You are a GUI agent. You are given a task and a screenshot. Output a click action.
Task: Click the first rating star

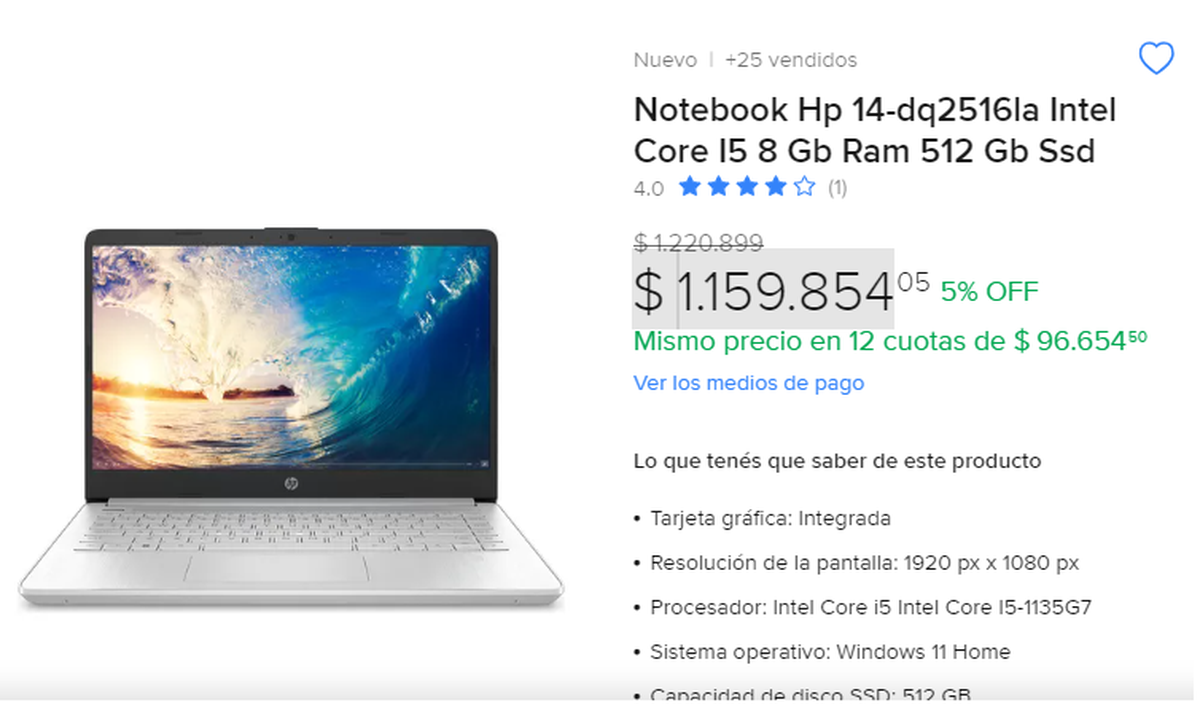(x=689, y=187)
